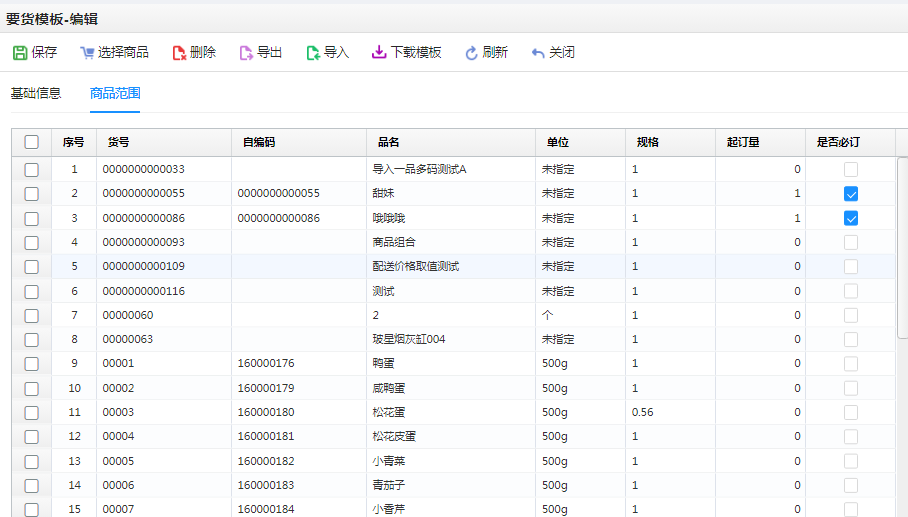908x517 pixels.
Task: Click the Save (保存) floppy icon
Action: pyautogui.click(x=20, y=53)
